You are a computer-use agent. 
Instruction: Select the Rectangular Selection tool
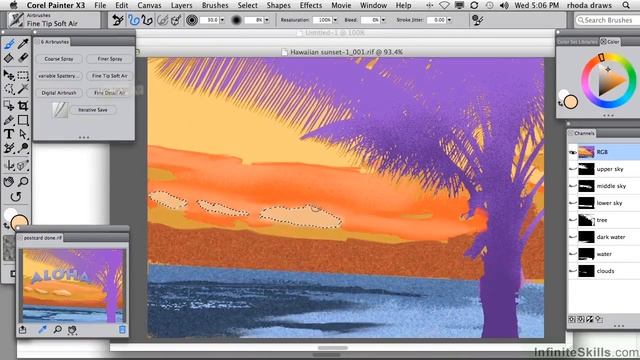pyautogui.click(x=23, y=75)
